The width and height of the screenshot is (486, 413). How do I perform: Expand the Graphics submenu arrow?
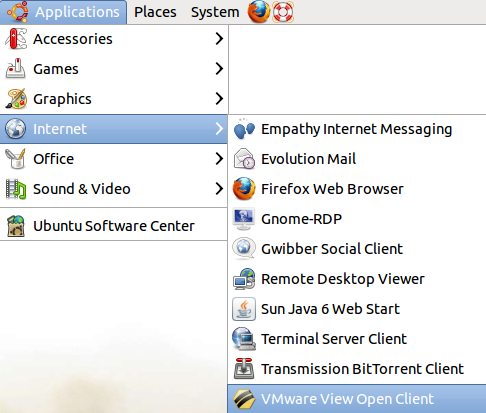219,99
